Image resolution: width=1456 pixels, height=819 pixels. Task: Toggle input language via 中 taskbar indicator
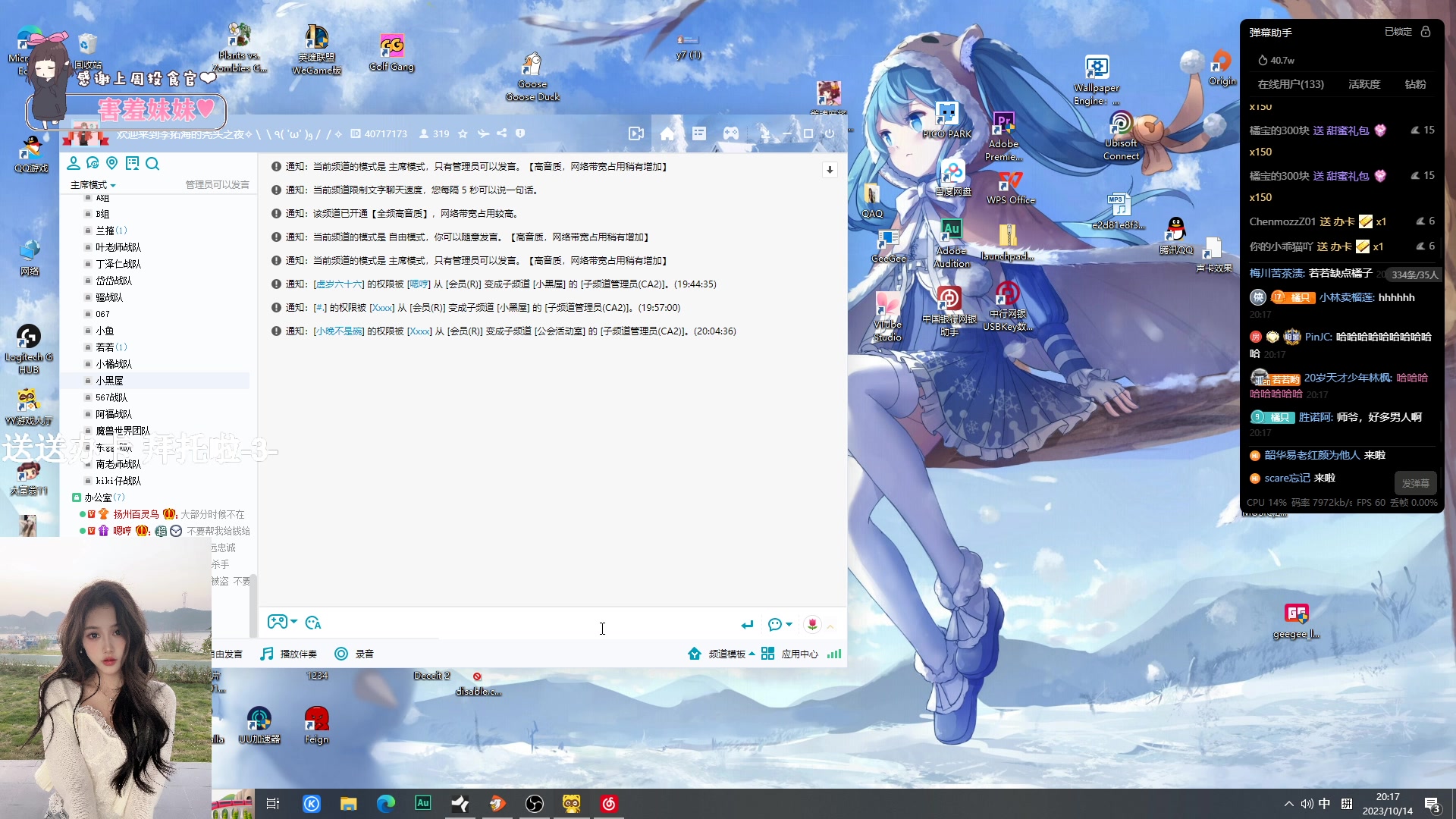pyautogui.click(x=1323, y=803)
